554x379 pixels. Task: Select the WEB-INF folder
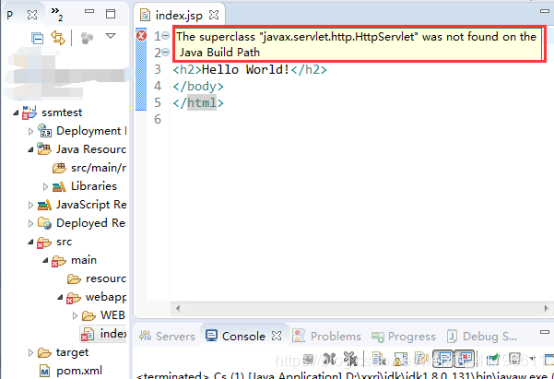(113, 315)
